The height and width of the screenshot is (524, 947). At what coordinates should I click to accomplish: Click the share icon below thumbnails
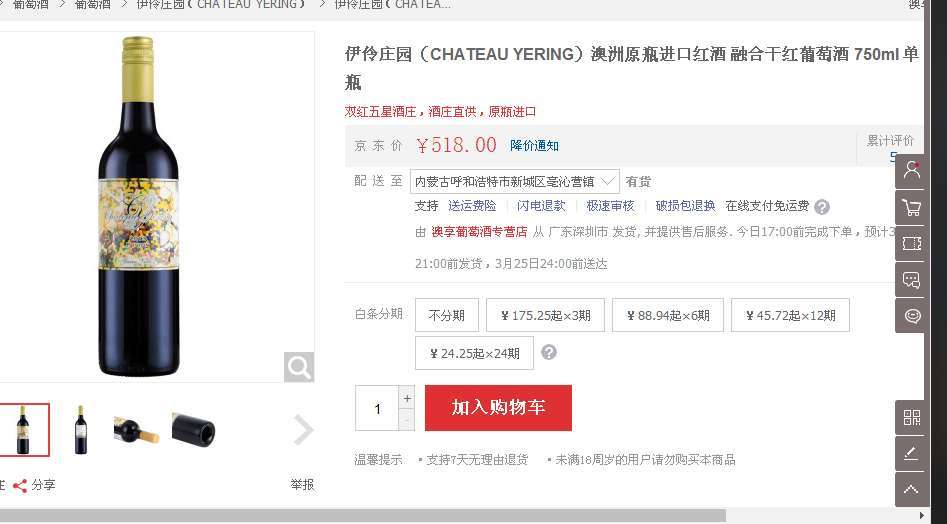(x=20, y=485)
